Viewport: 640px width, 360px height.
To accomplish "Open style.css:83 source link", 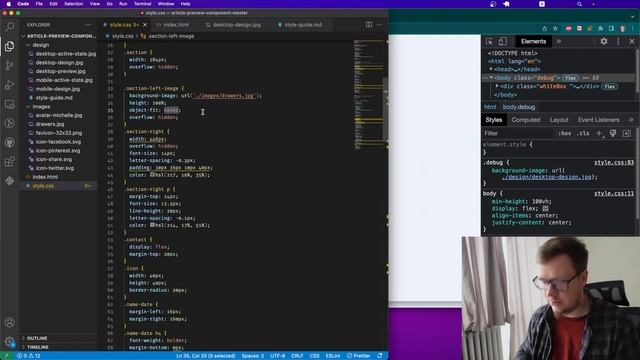I will tap(614, 162).
